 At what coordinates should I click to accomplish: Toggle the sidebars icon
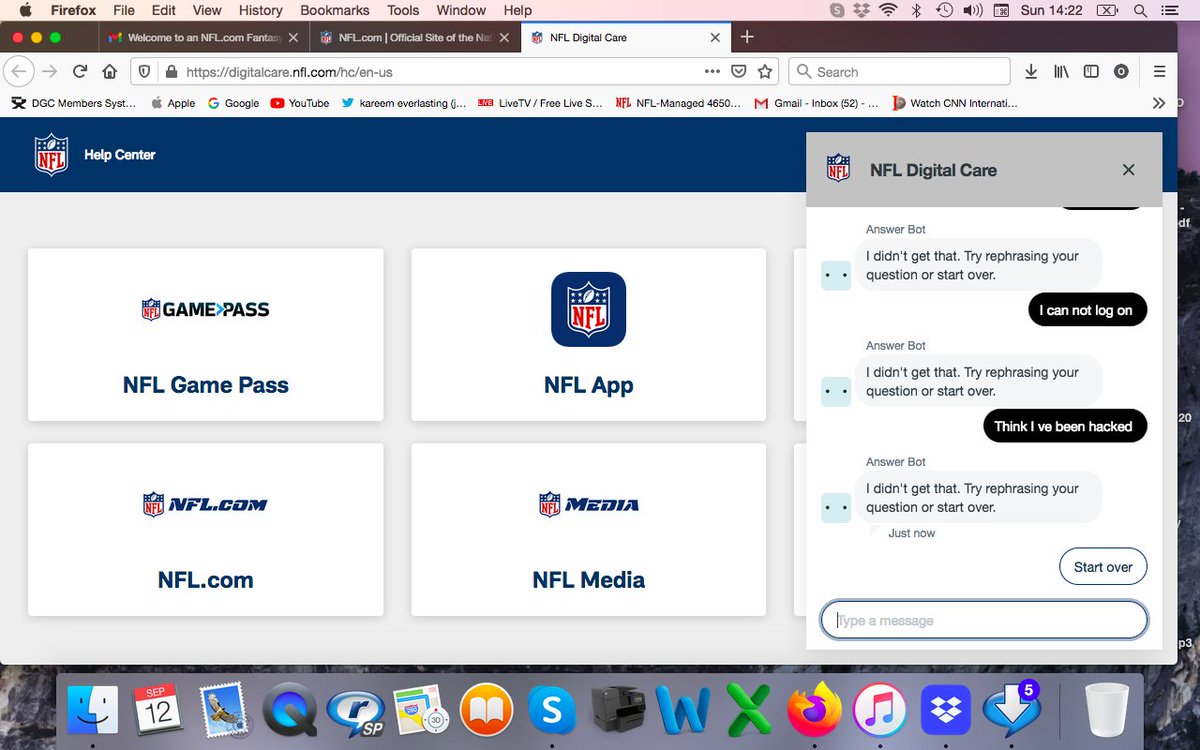(x=1091, y=72)
